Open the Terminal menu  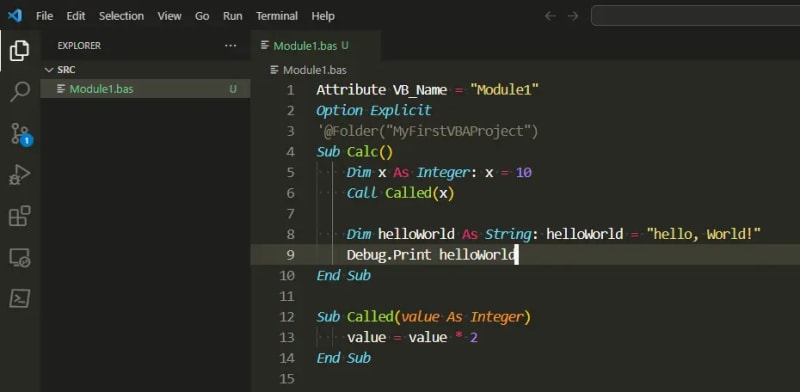click(x=277, y=16)
